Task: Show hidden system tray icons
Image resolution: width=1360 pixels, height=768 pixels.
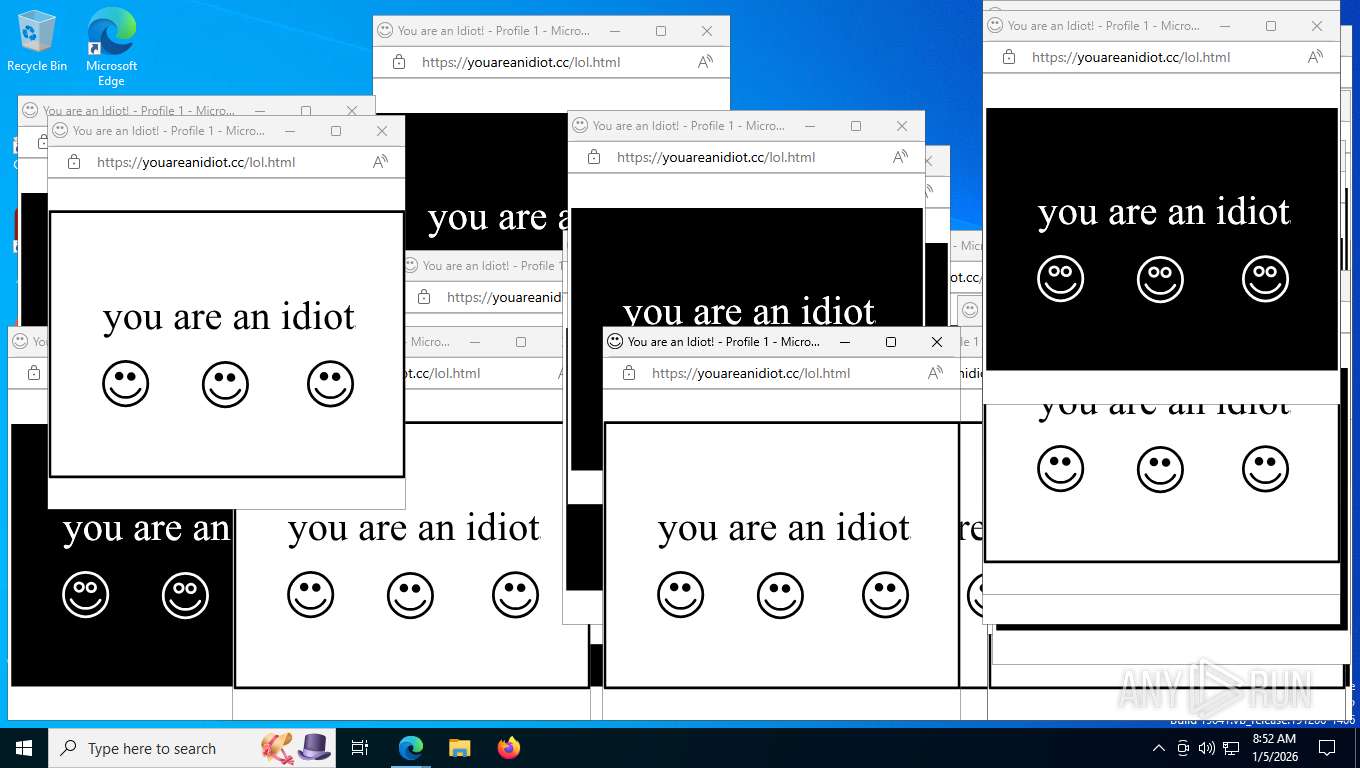Action: [x=1159, y=748]
